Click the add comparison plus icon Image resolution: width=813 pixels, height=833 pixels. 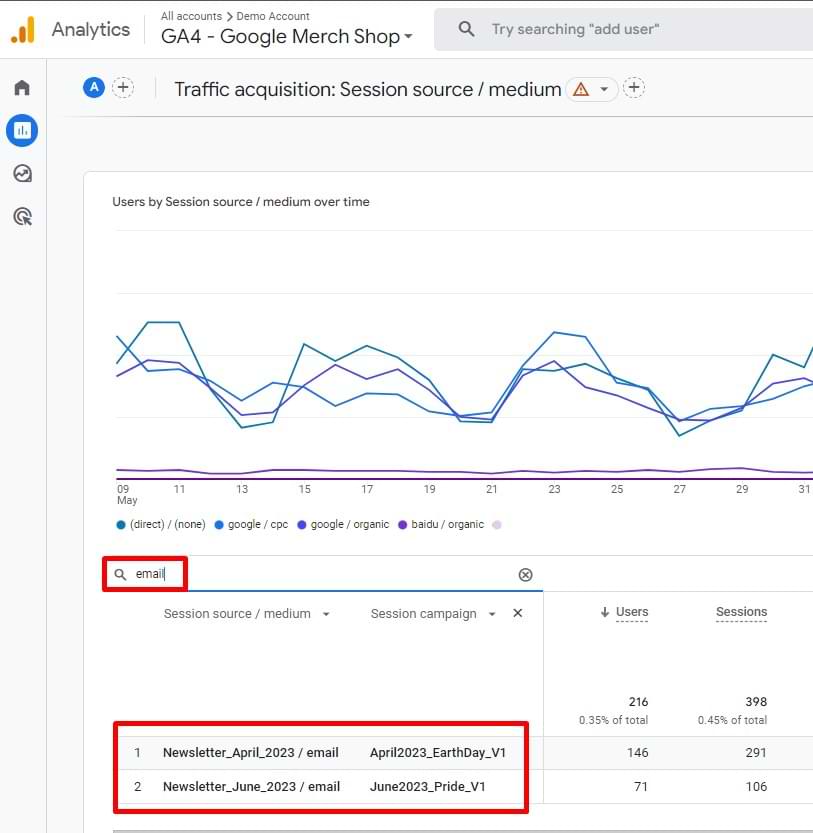pos(123,88)
